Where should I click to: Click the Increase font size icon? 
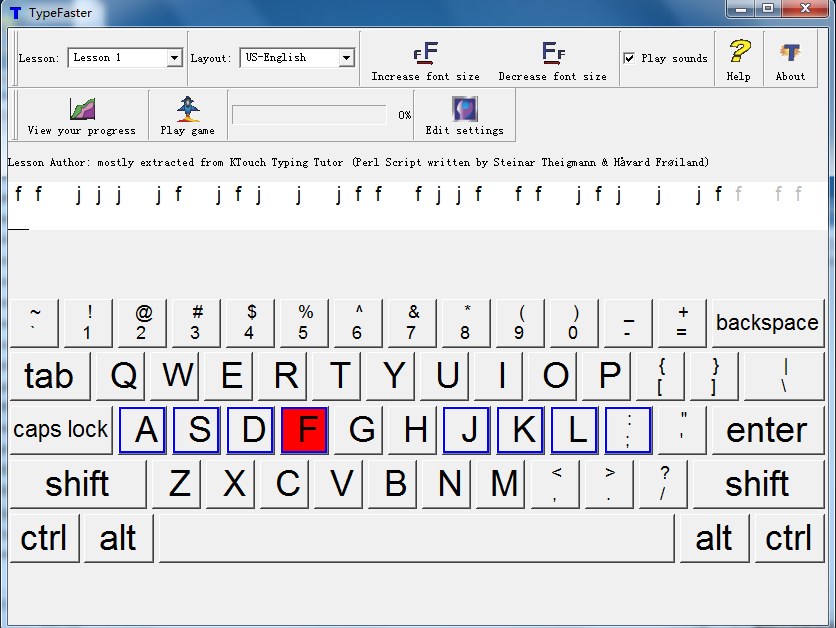[425, 54]
